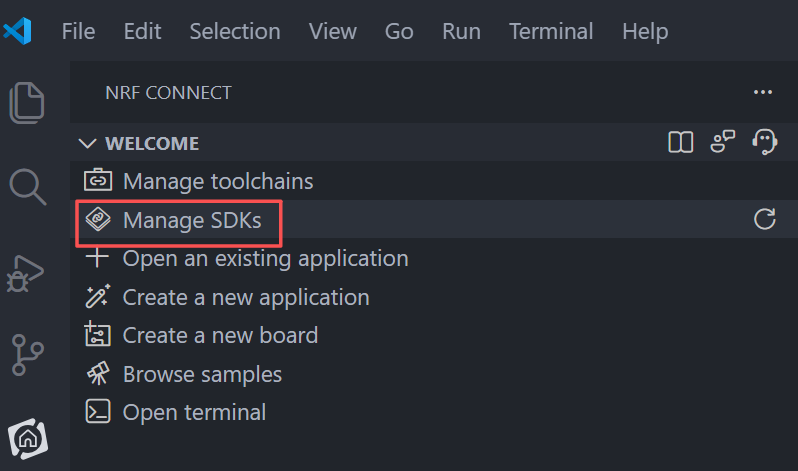Open the View menu

[333, 32]
